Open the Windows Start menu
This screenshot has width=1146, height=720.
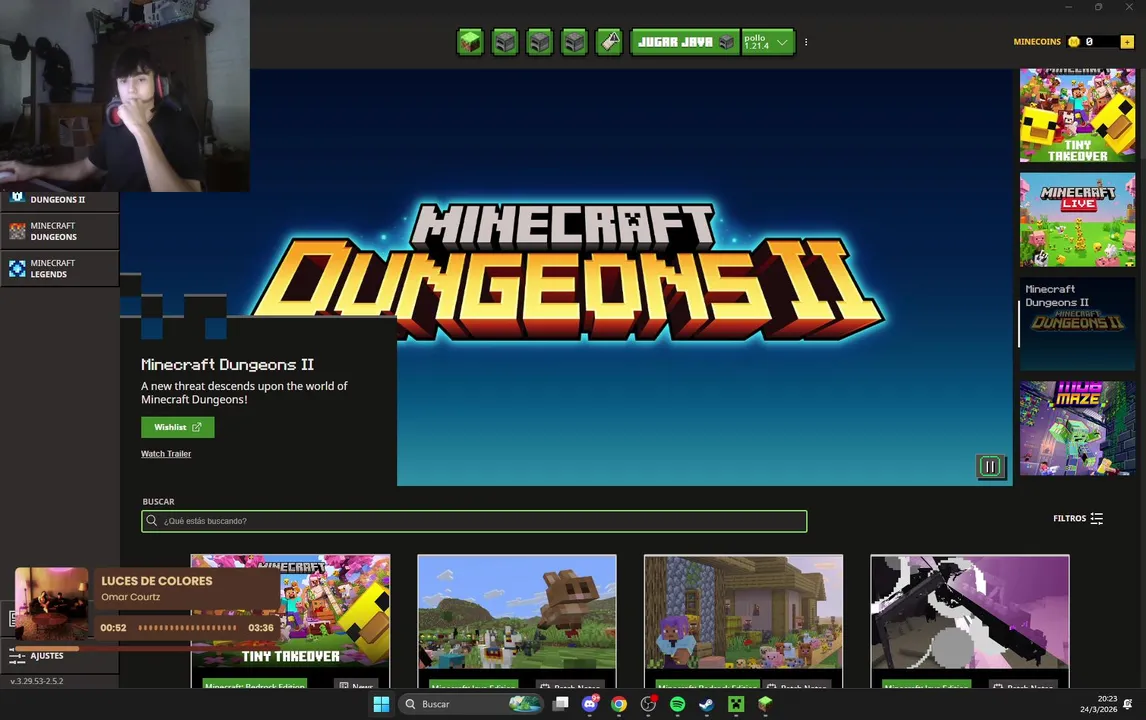(381, 704)
